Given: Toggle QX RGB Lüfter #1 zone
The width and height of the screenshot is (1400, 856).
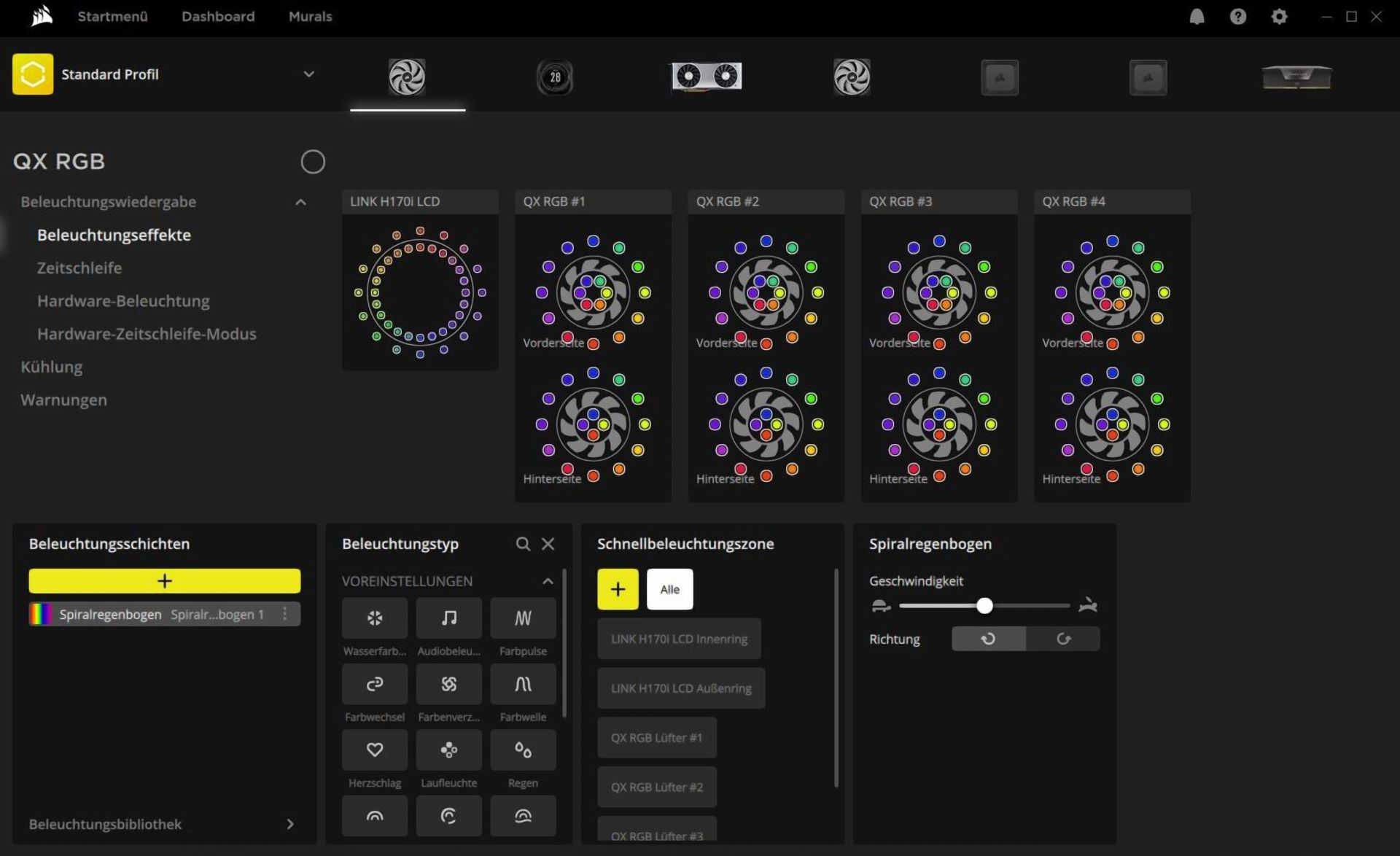Looking at the screenshot, I should click(x=657, y=738).
